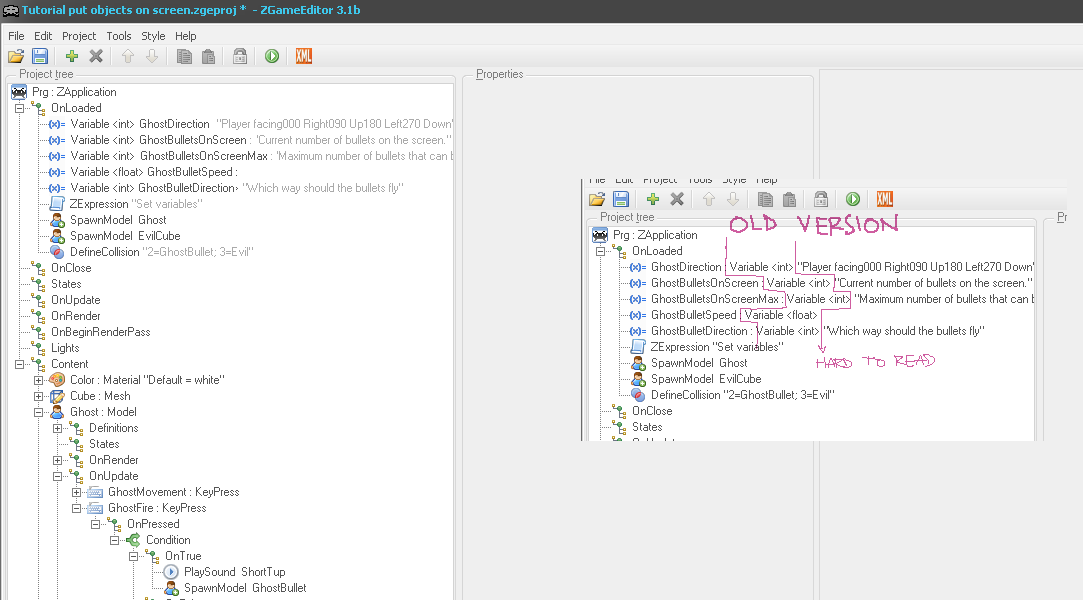The height and width of the screenshot is (600, 1083).
Task: Select Variable <int> GhostBulletsOnScreen row in main tree
Action: [x=261, y=140]
